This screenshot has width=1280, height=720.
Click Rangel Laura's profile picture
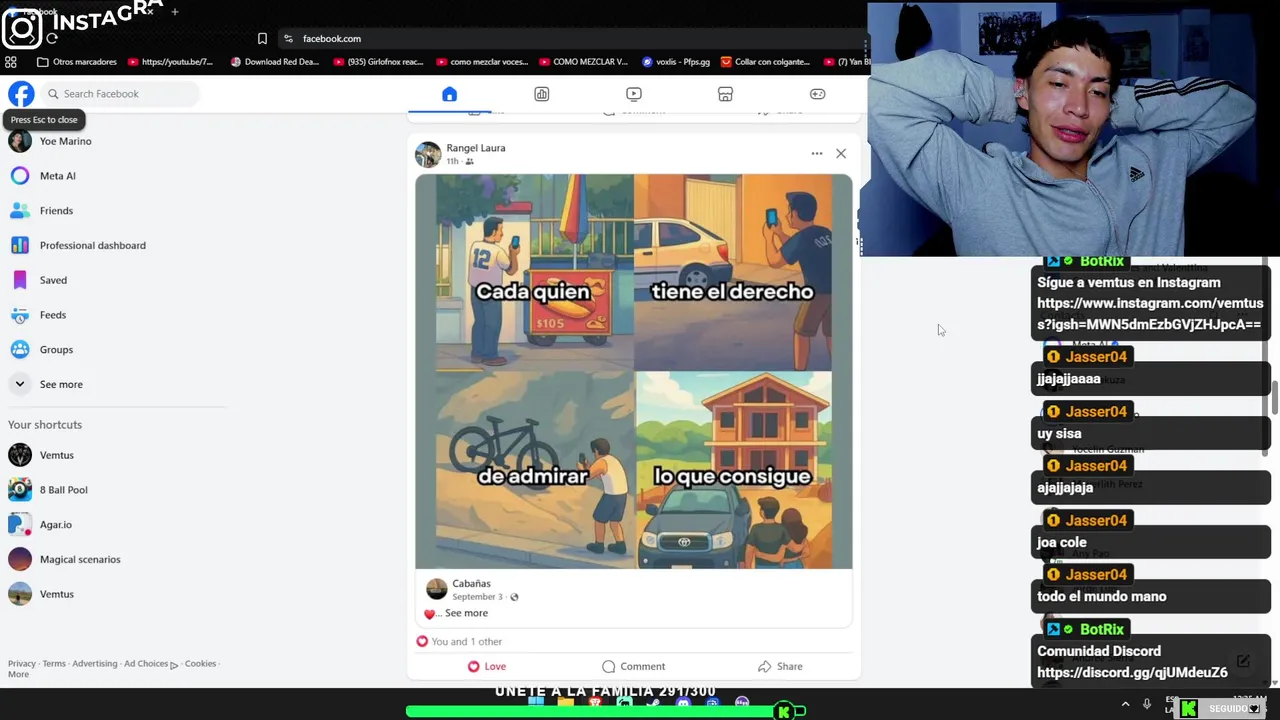(428, 154)
